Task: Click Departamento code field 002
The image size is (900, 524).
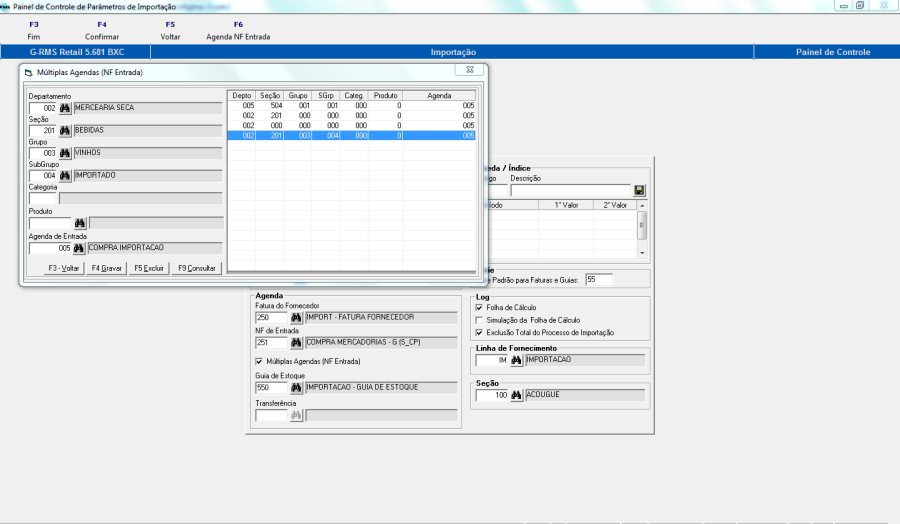Action: (43, 108)
